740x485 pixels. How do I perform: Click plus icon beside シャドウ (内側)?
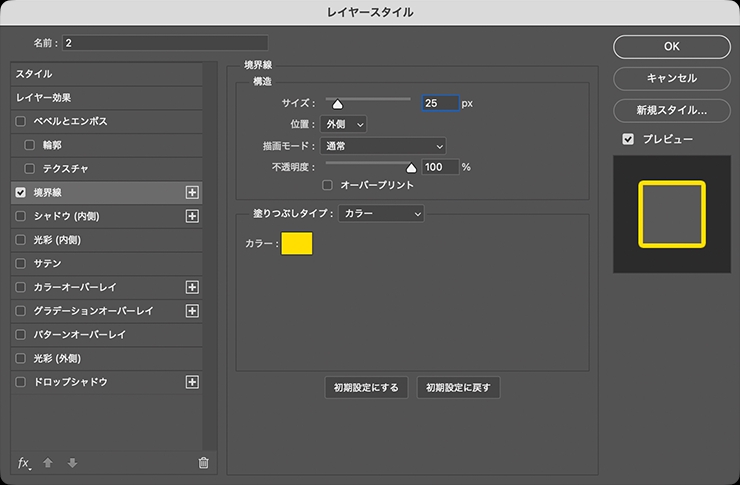tap(193, 216)
